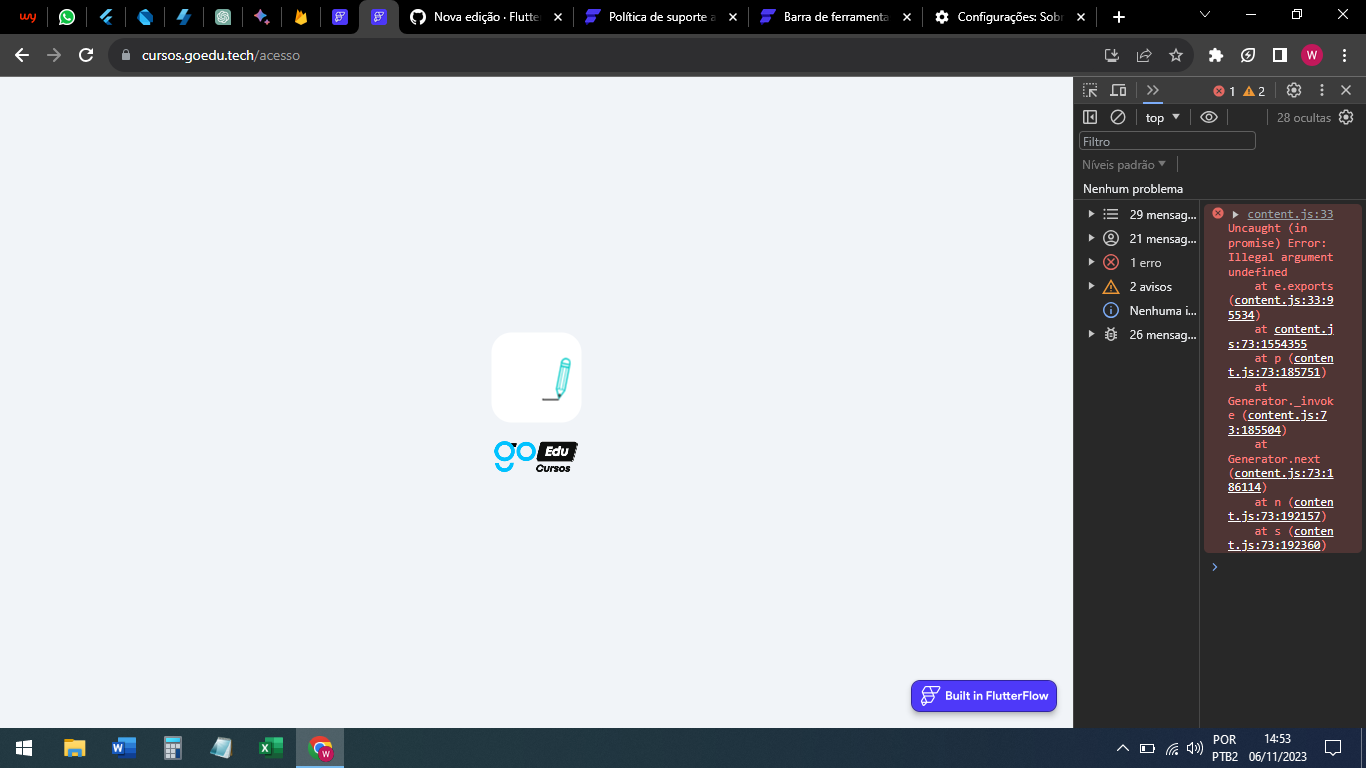Enable the bookmark star for this page

[x=1176, y=56]
